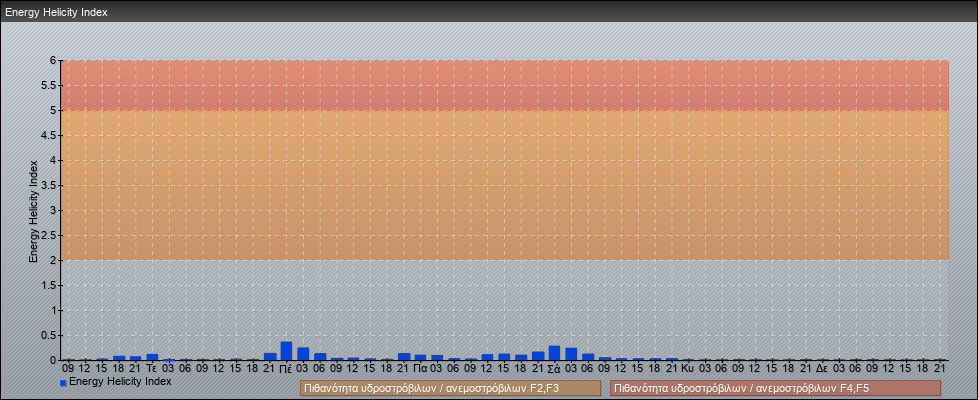Click the 4.5 value on the y-axis
The width and height of the screenshot is (978, 400).
point(49,135)
